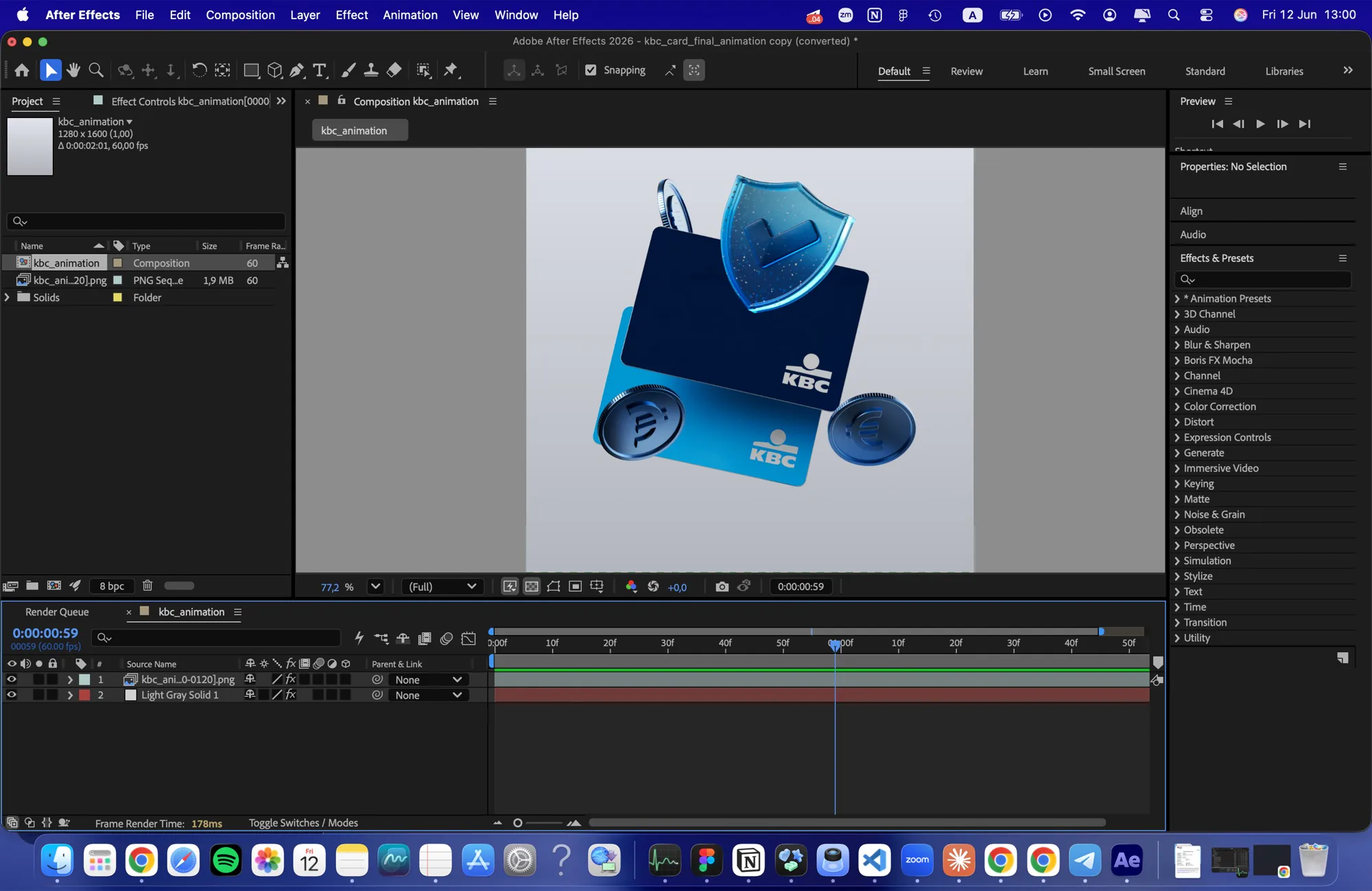Select the Type text tool

(x=319, y=70)
